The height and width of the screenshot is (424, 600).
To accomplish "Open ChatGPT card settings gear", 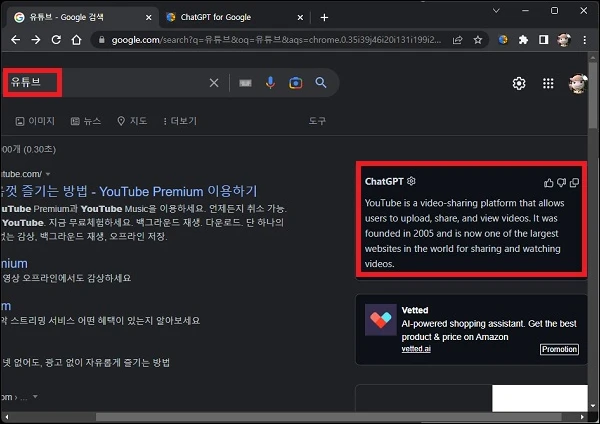I will point(411,181).
